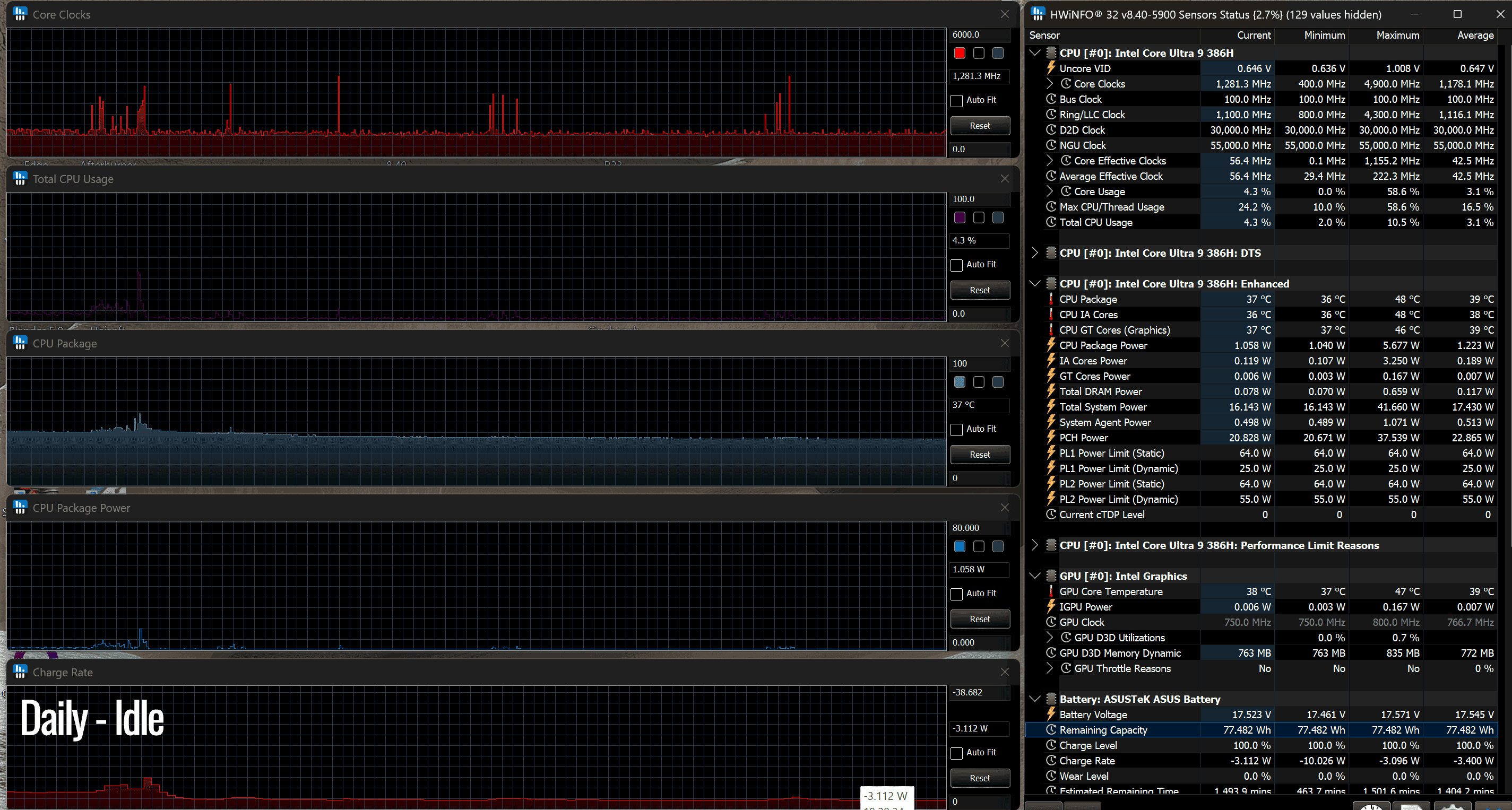The height and width of the screenshot is (810, 1512).
Task: Enable Auto Fit in Charge Rate graph
Action: (957, 753)
